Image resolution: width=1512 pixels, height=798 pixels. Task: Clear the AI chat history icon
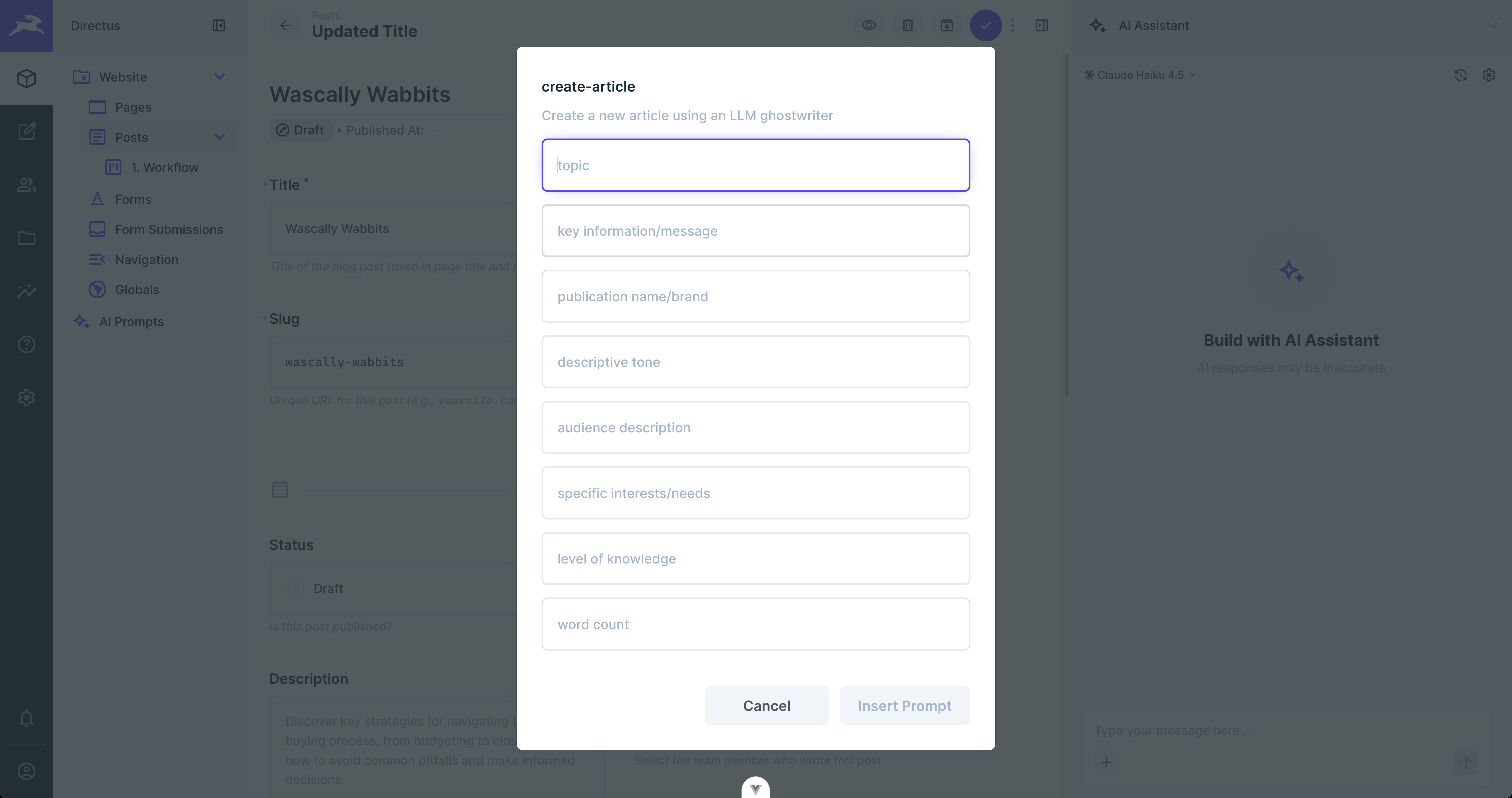coord(1461,75)
